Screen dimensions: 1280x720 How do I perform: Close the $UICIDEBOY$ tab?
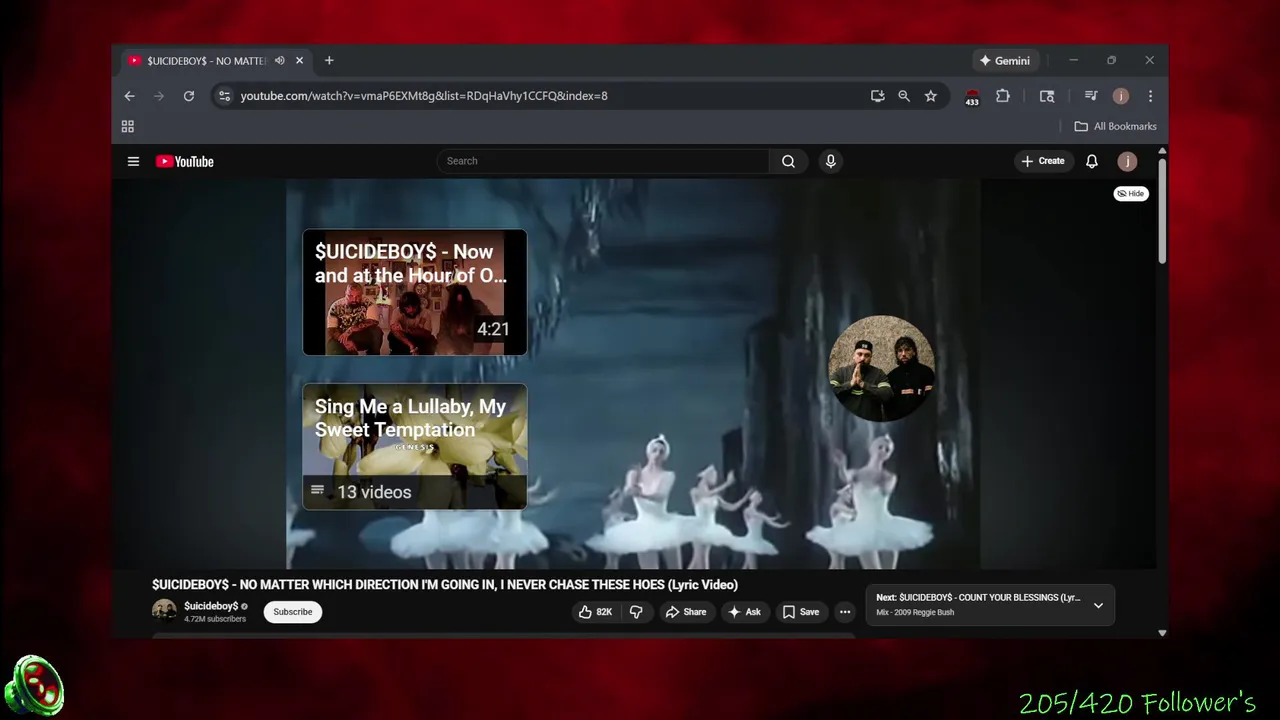click(x=299, y=61)
